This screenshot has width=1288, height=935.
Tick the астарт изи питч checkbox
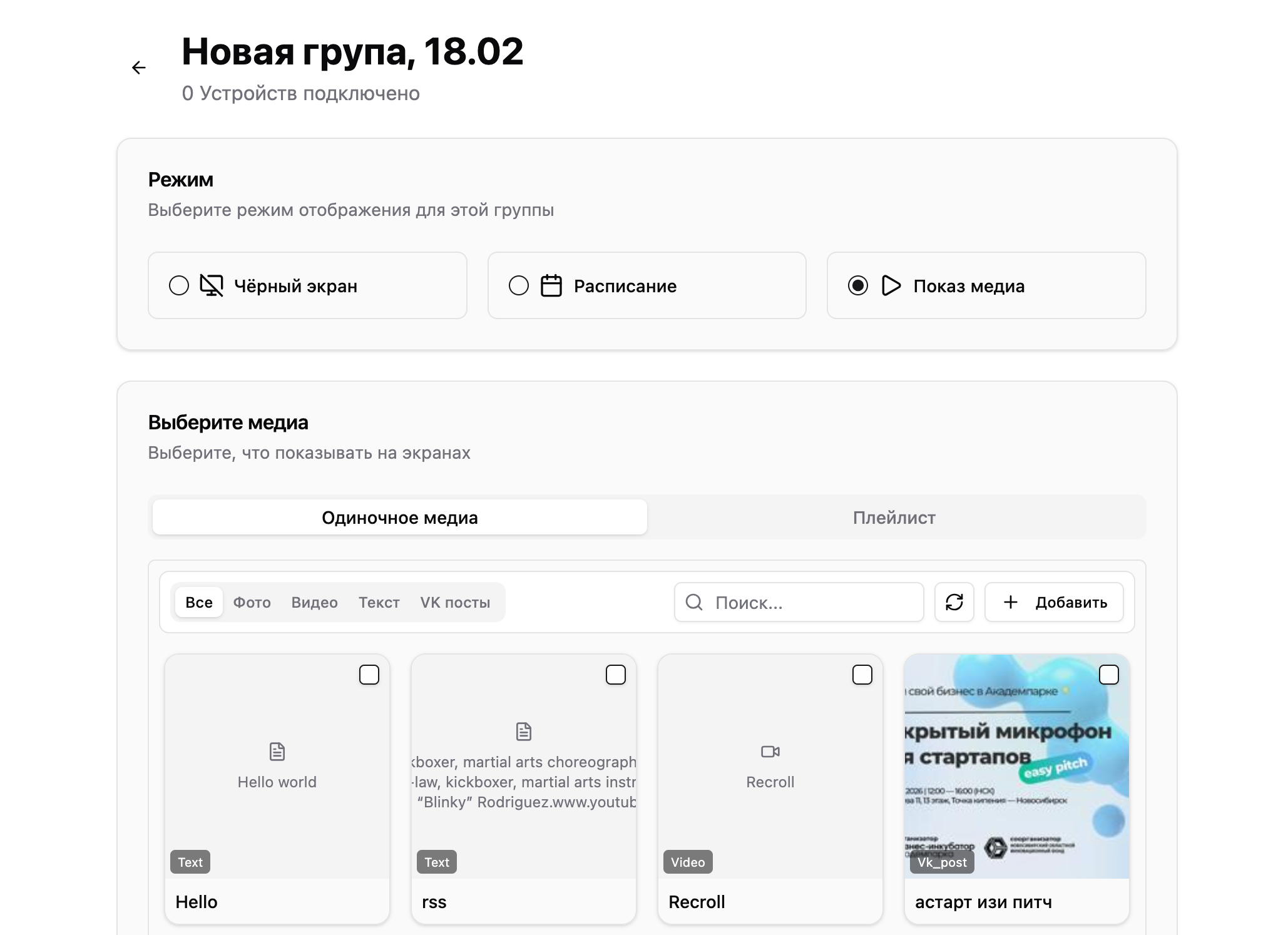(1108, 675)
